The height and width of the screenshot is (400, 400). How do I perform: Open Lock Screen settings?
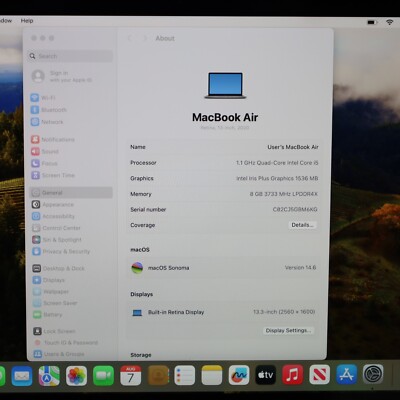(54, 331)
